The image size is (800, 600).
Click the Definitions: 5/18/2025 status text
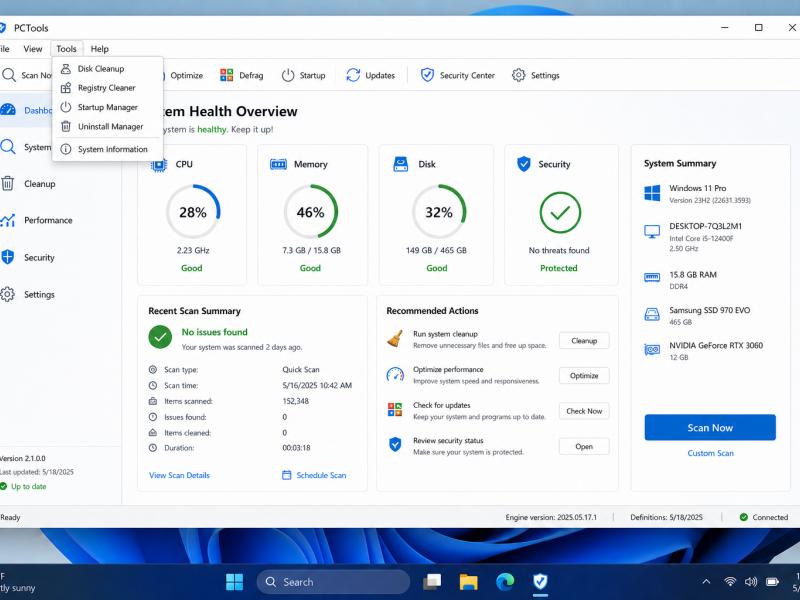coord(666,517)
